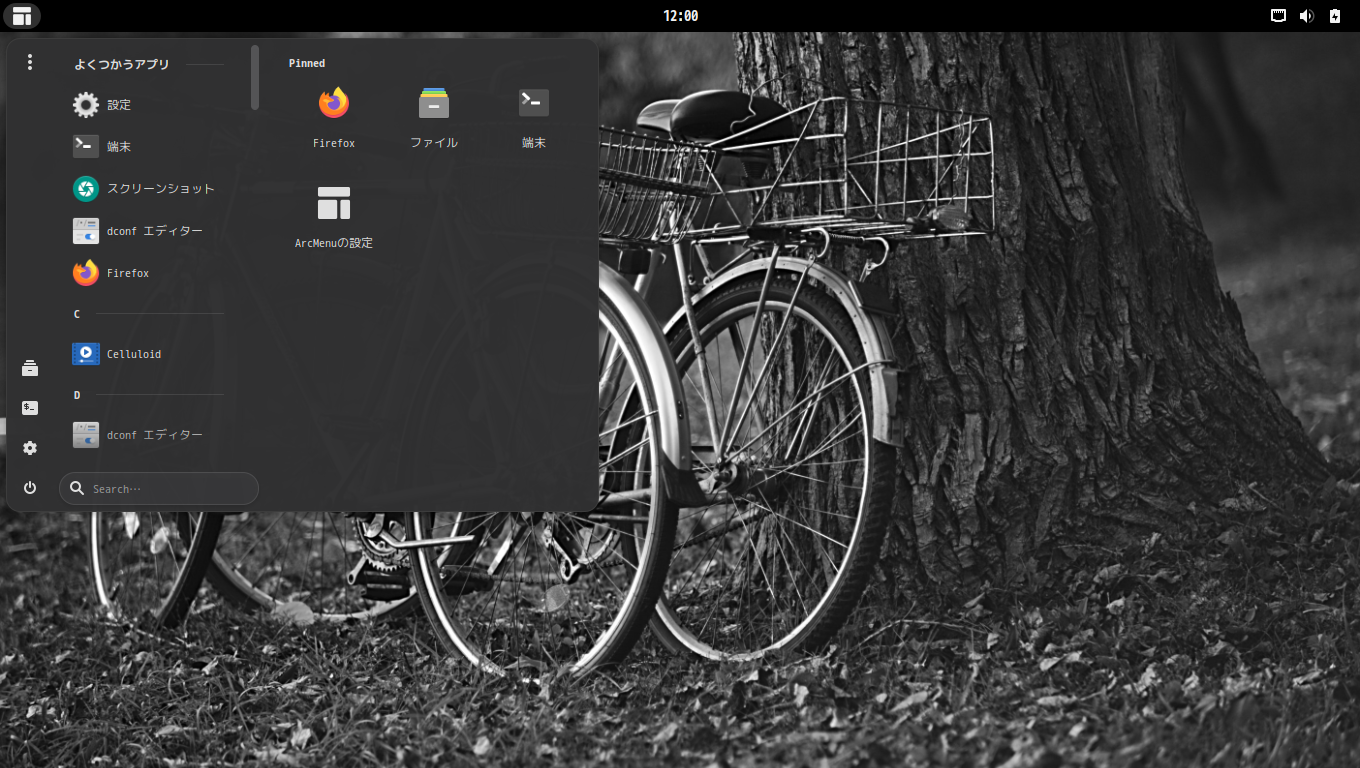Select the 設定 text entry
Screen dimensions: 1360x768
[119, 105]
